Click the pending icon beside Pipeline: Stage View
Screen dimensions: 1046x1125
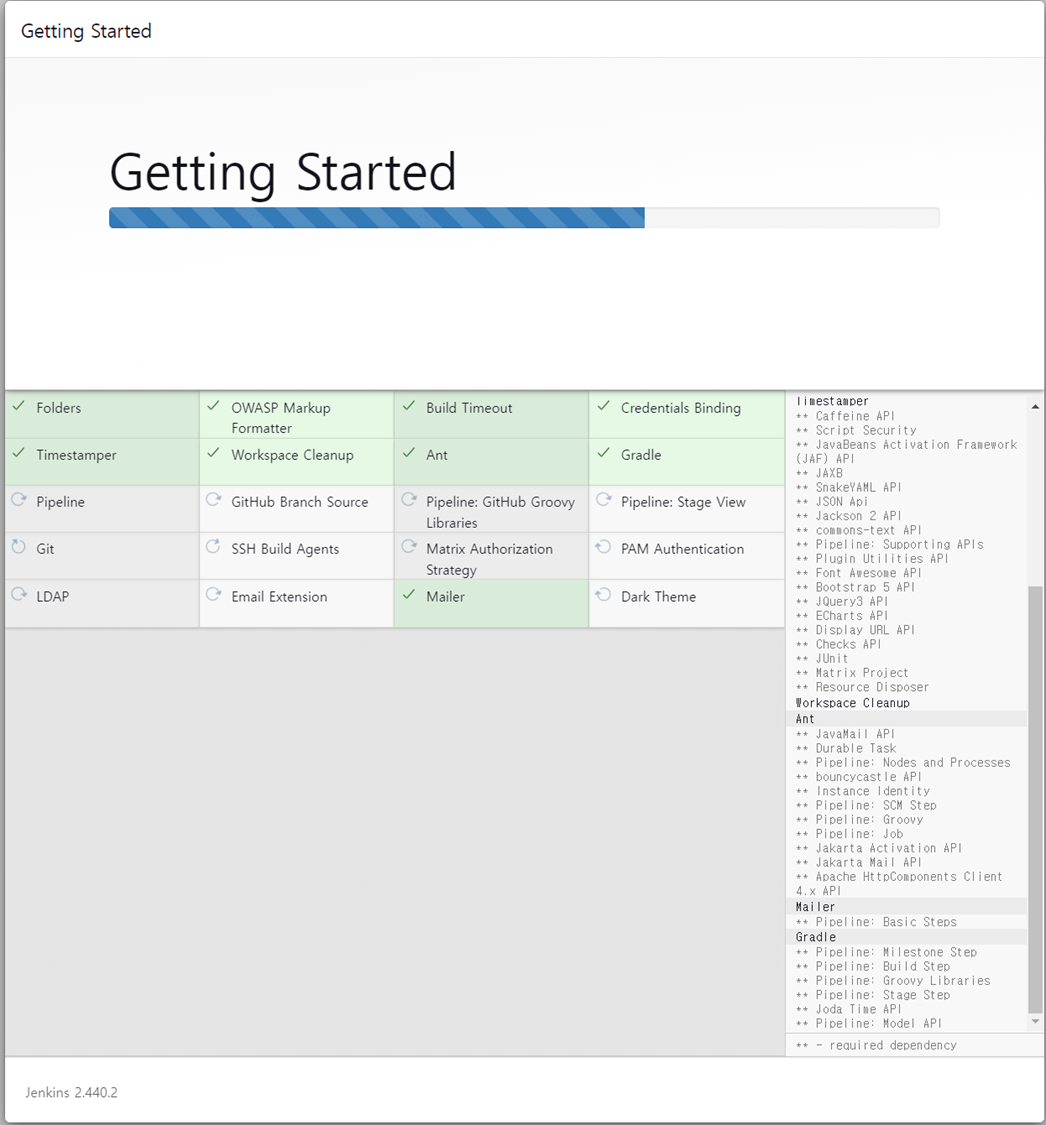point(603,500)
